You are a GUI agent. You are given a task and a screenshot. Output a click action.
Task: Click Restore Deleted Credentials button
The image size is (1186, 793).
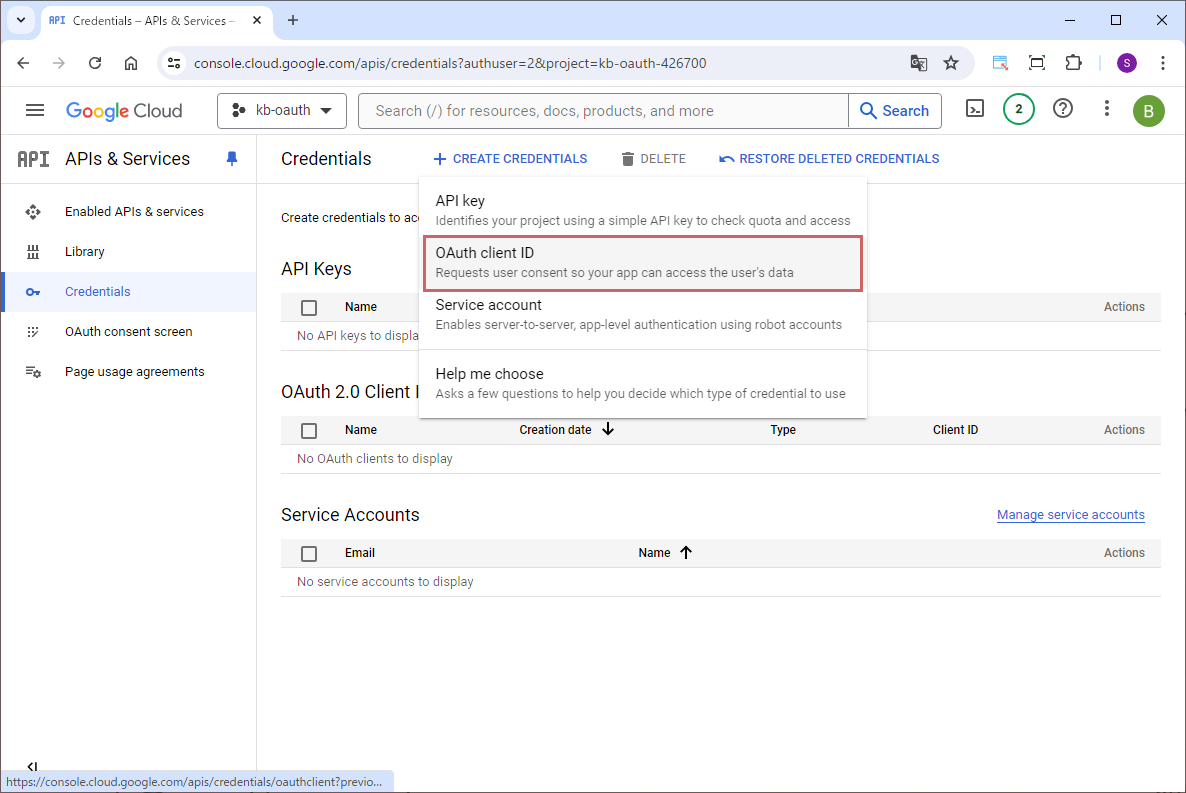(x=829, y=159)
